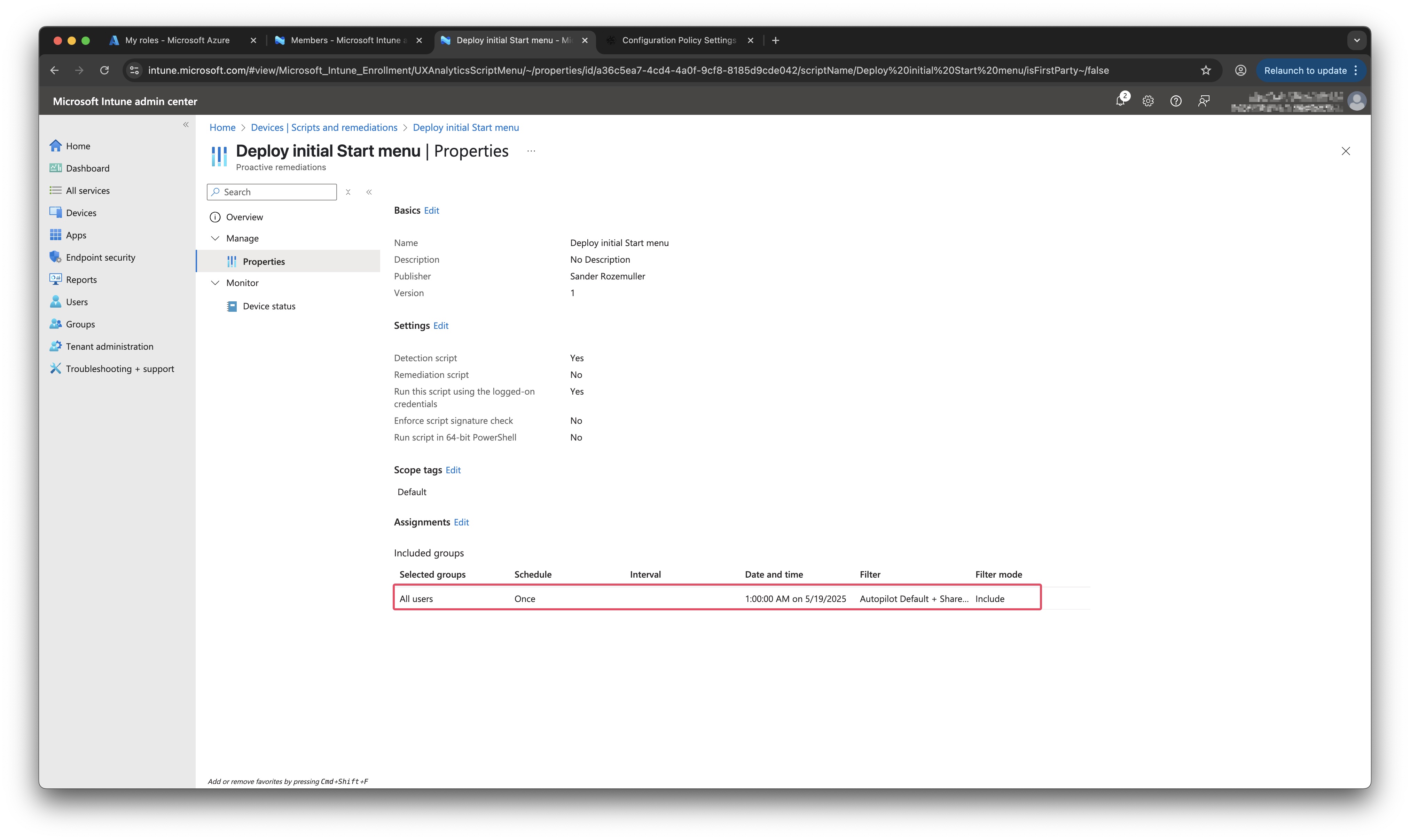
Task: Click the browser address bar URL
Action: pos(628,70)
